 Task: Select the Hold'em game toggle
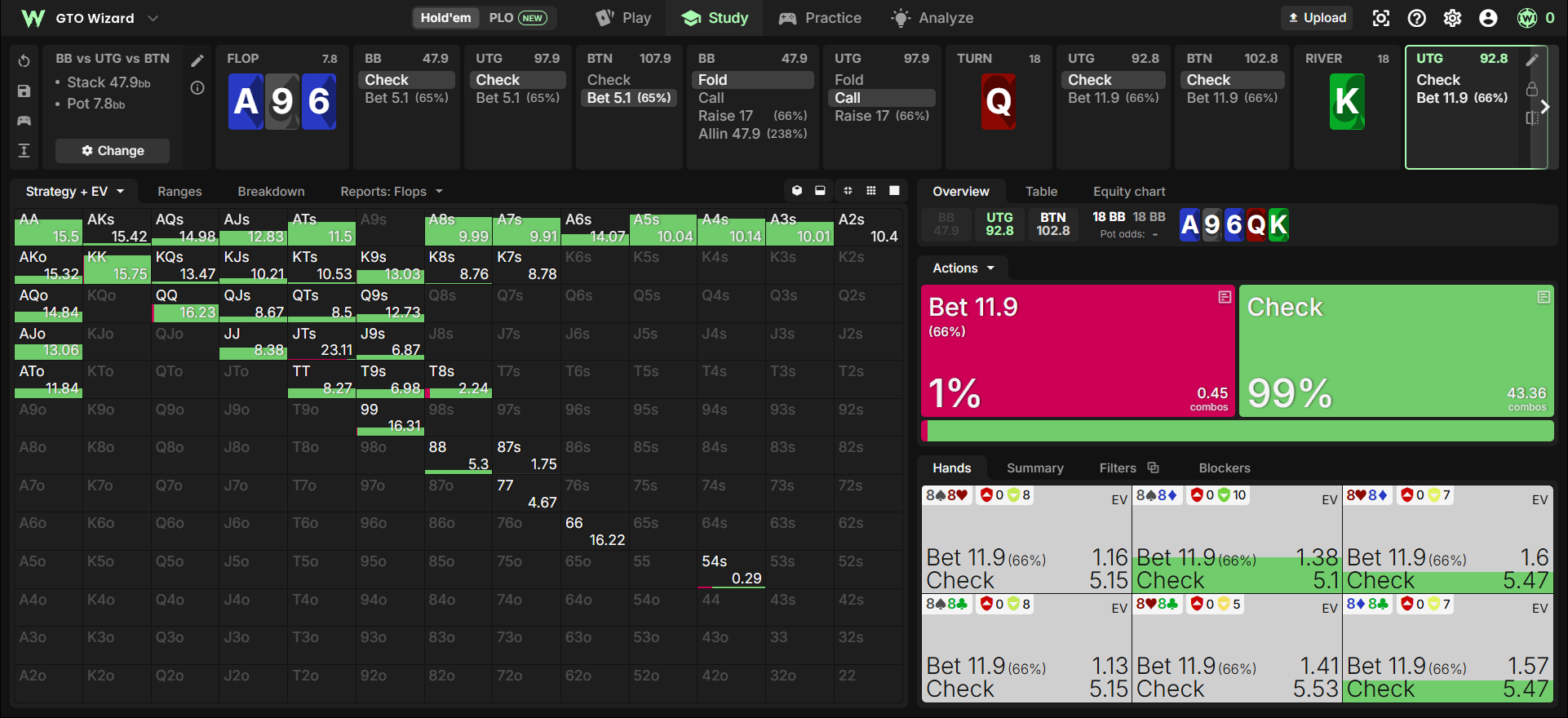point(445,18)
